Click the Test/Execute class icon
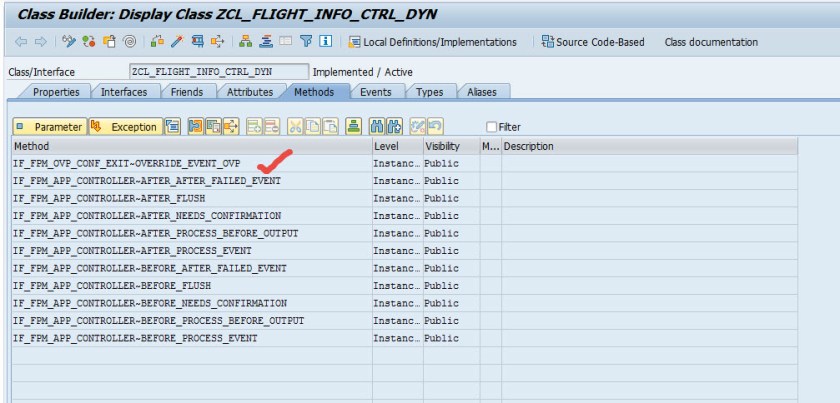The height and width of the screenshot is (403, 840). 197,42
